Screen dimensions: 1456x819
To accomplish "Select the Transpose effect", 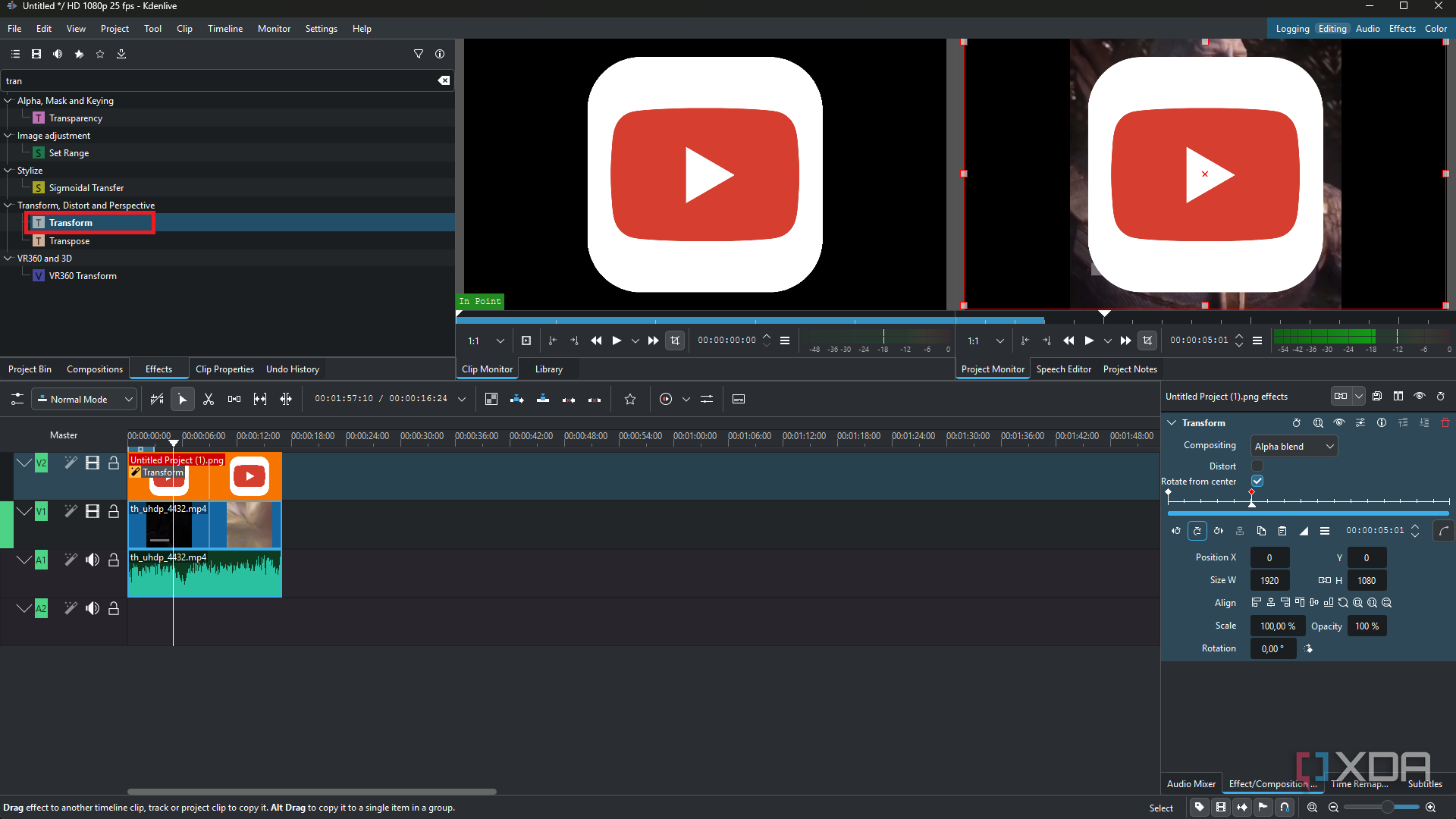I will click(x=70, y=241).
